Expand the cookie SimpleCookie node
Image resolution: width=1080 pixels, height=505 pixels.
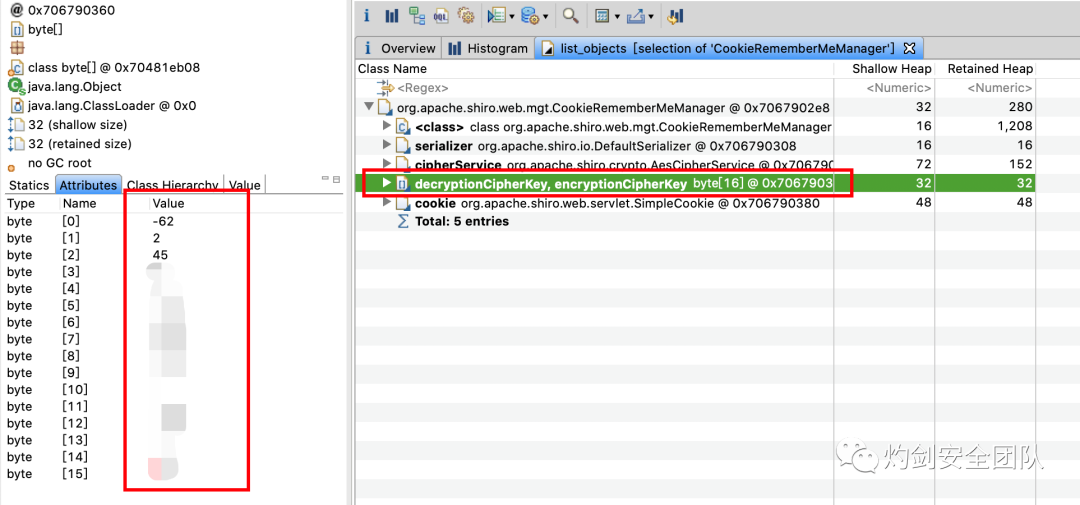386,203
